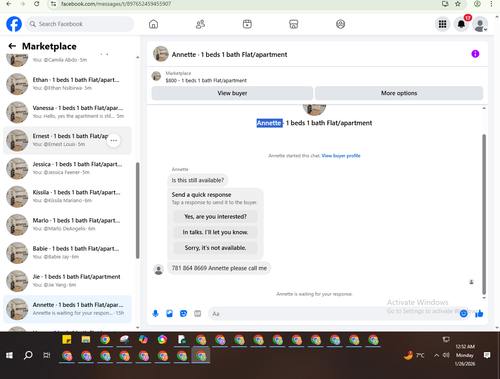Open Windows taskbar search
The width and height of the screenshot is (500, 379).
(28, 355)
